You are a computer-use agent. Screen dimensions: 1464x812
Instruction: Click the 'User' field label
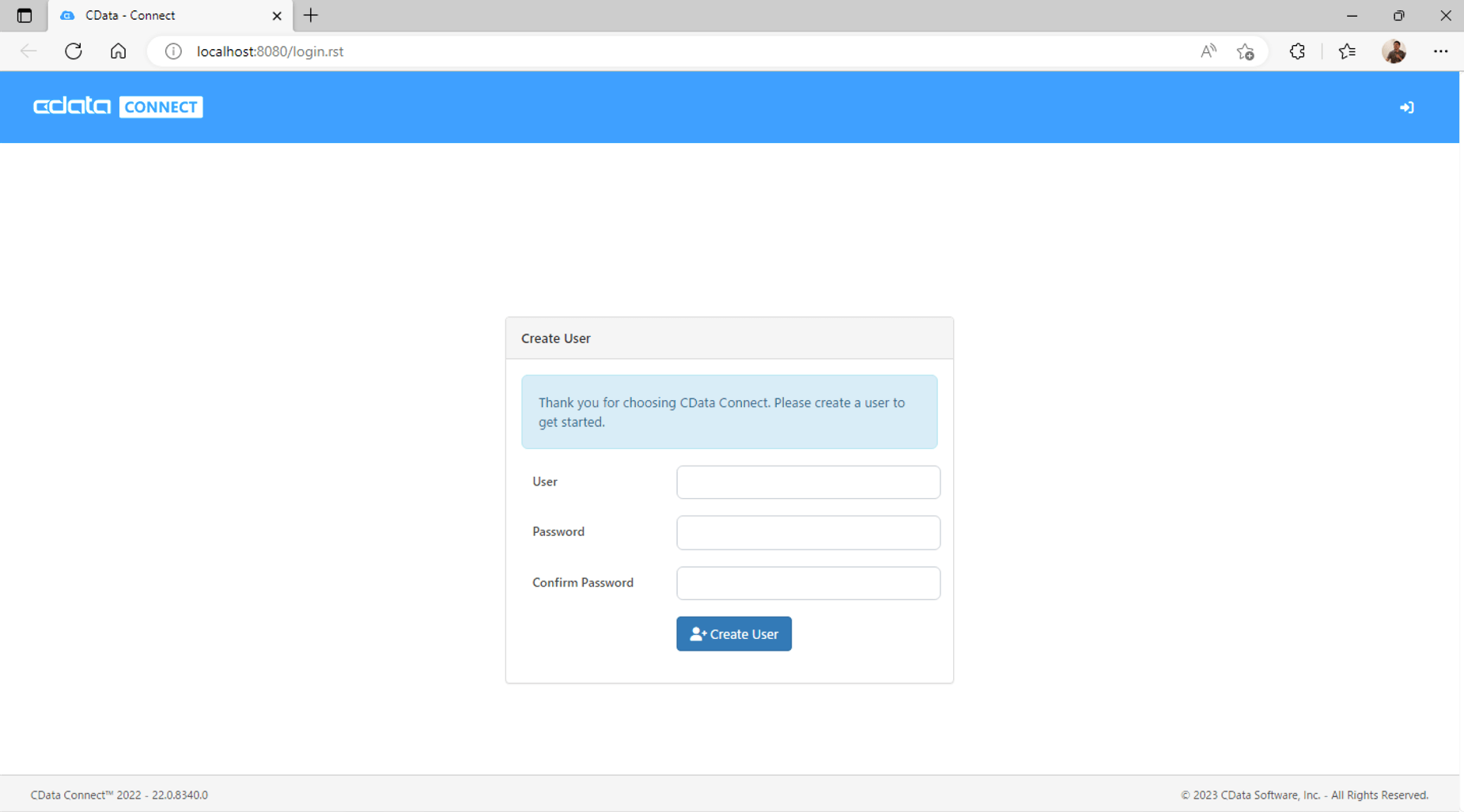click(x=545, y=482)
